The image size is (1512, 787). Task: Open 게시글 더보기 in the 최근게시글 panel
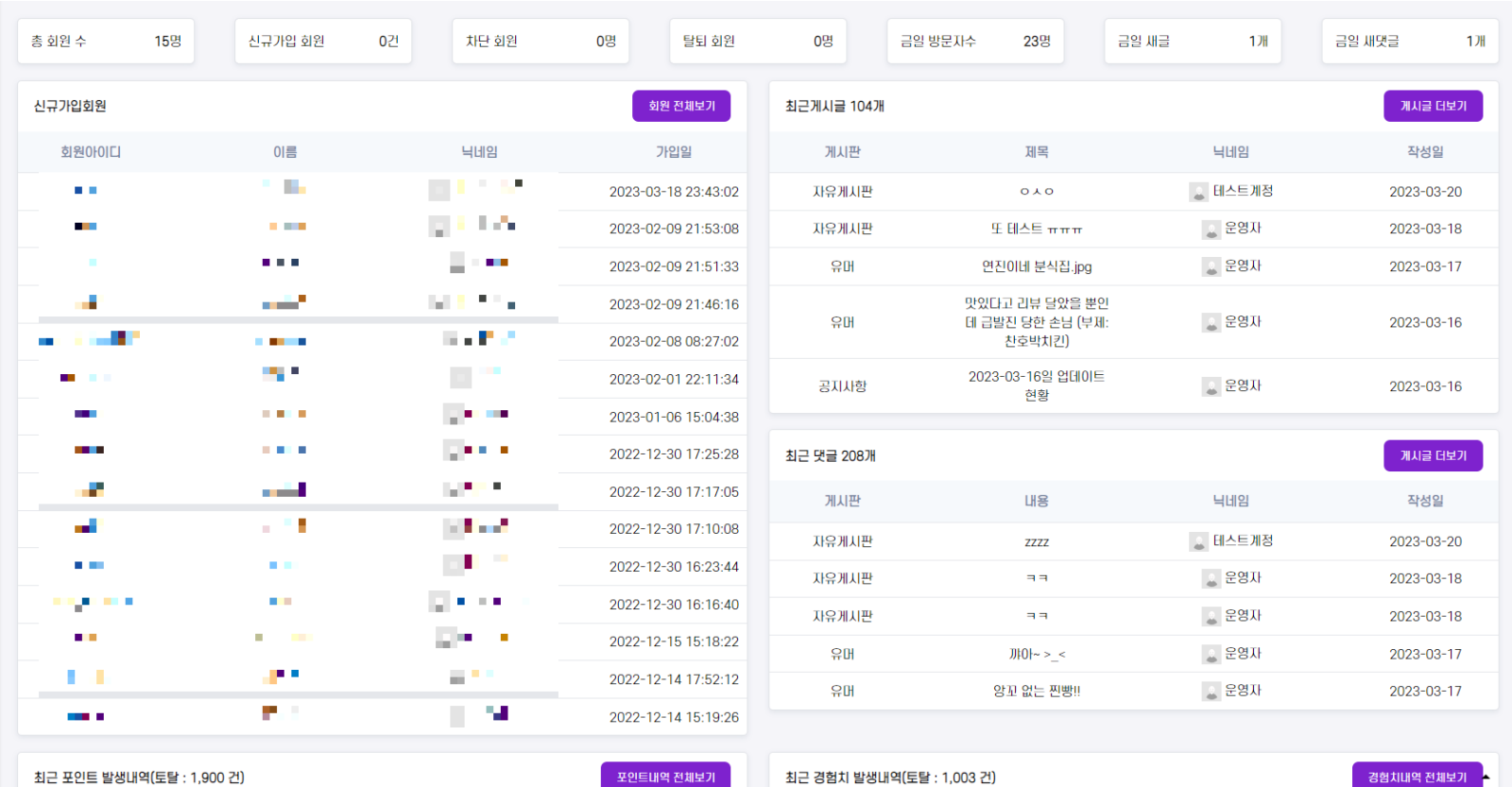[x=1433, y=106]
